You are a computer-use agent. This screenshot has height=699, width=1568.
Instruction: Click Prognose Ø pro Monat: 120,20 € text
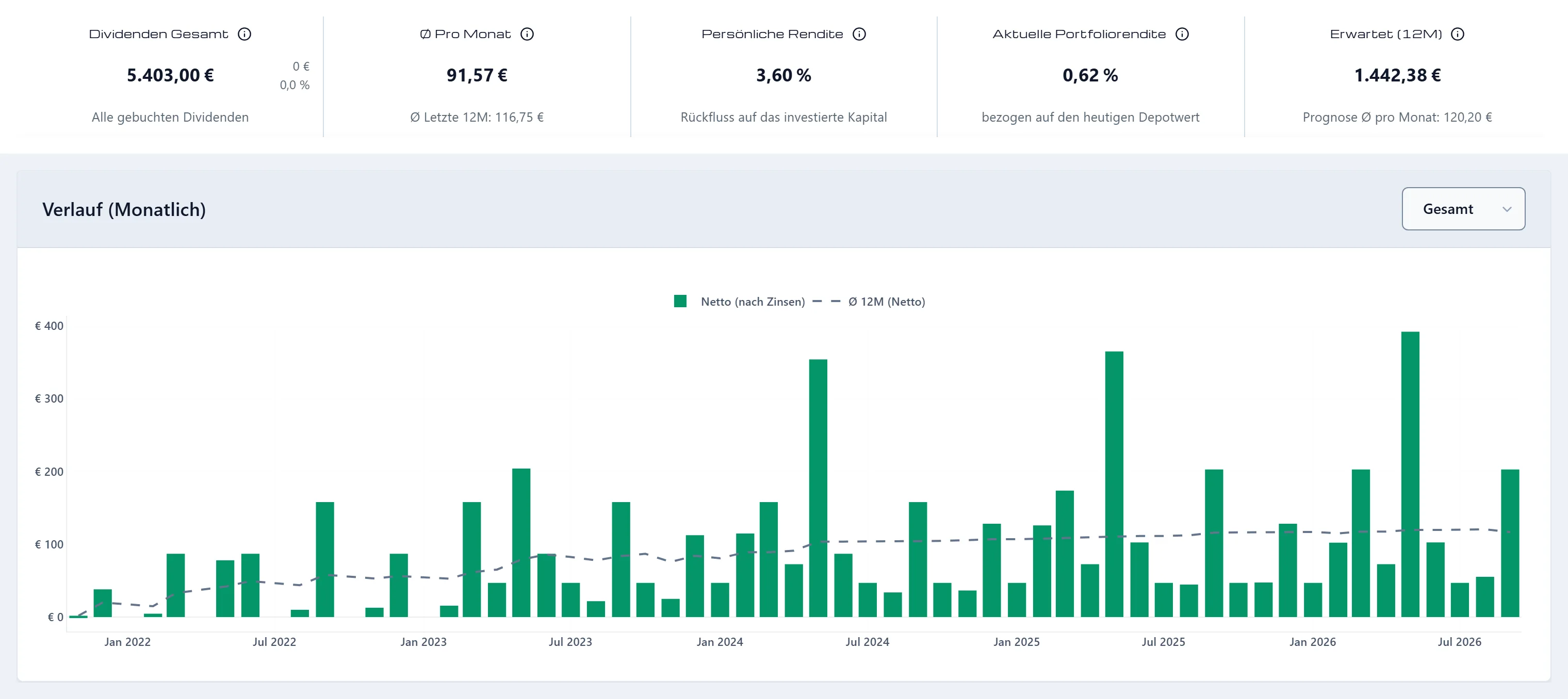coord(1397,118)
